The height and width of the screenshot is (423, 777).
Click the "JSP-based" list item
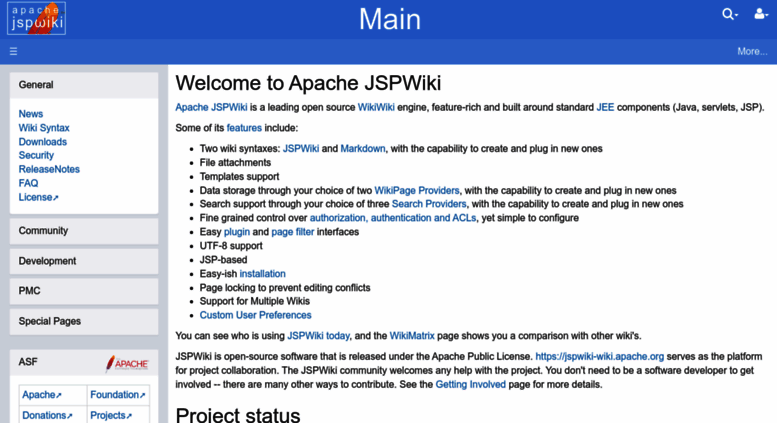point(223,260)
